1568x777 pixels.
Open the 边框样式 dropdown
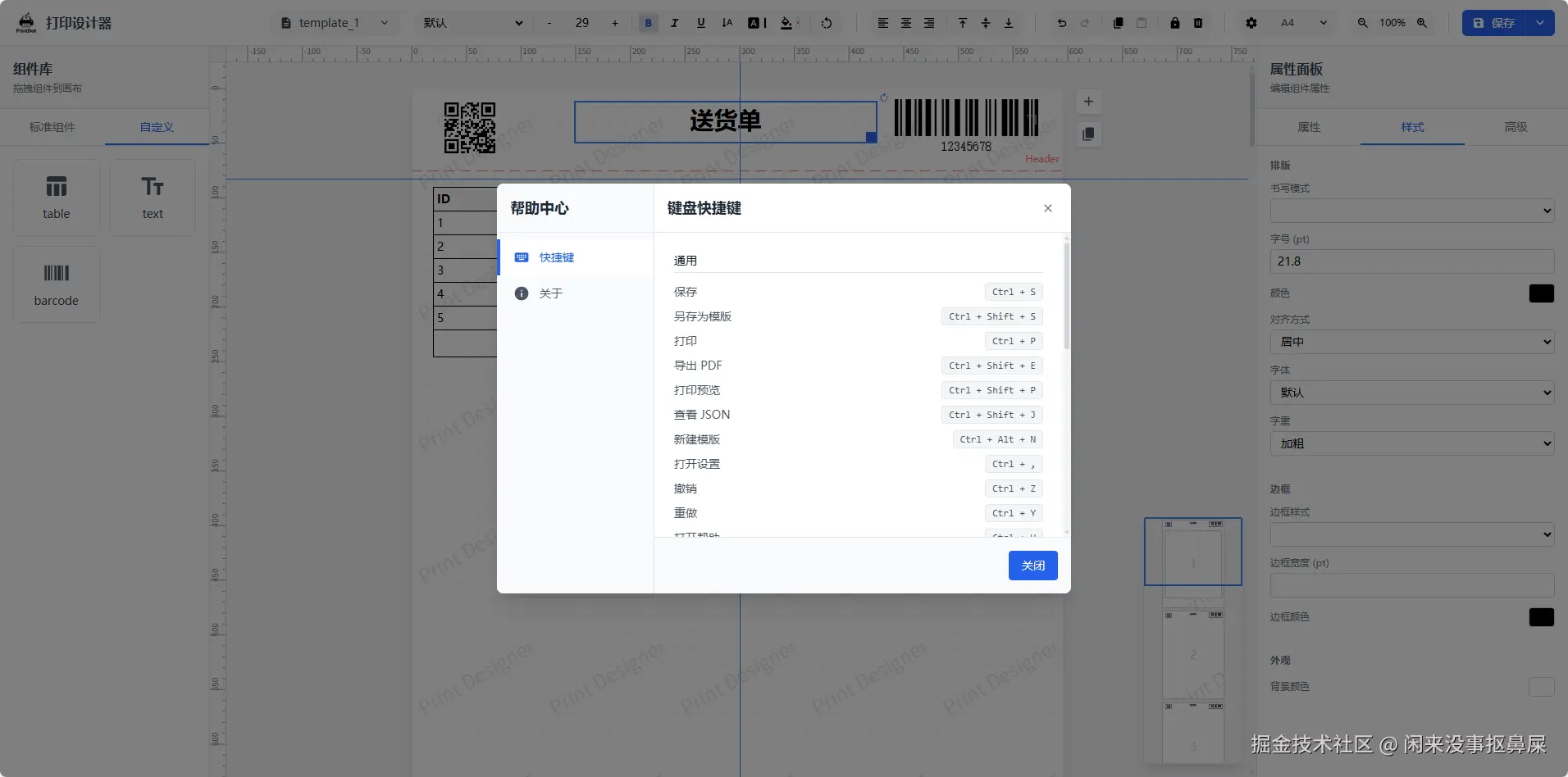click(1412, 534)
